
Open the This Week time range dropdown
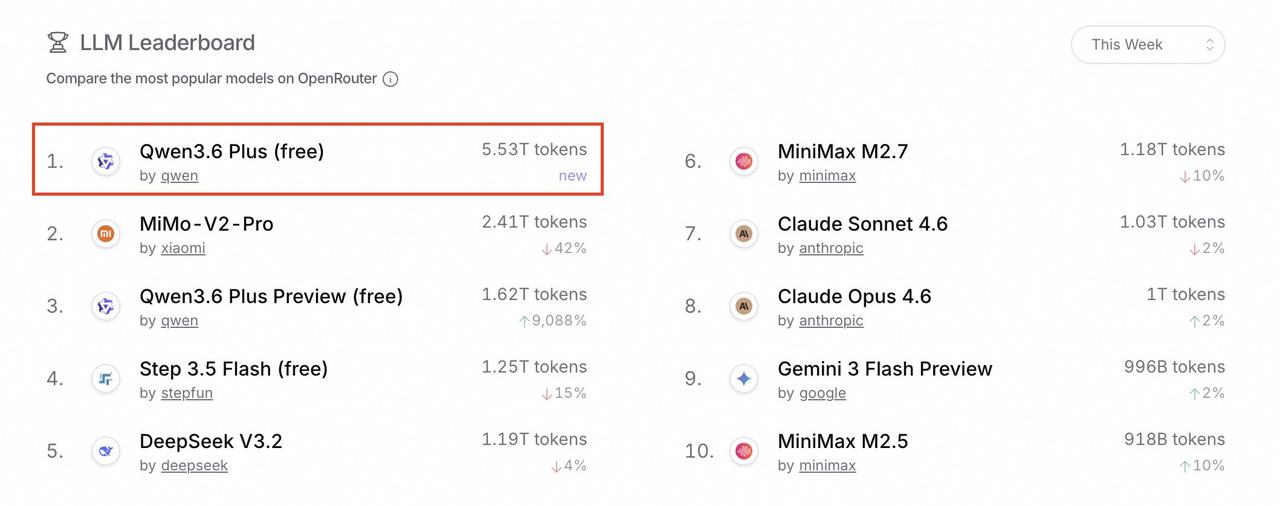1147,45
